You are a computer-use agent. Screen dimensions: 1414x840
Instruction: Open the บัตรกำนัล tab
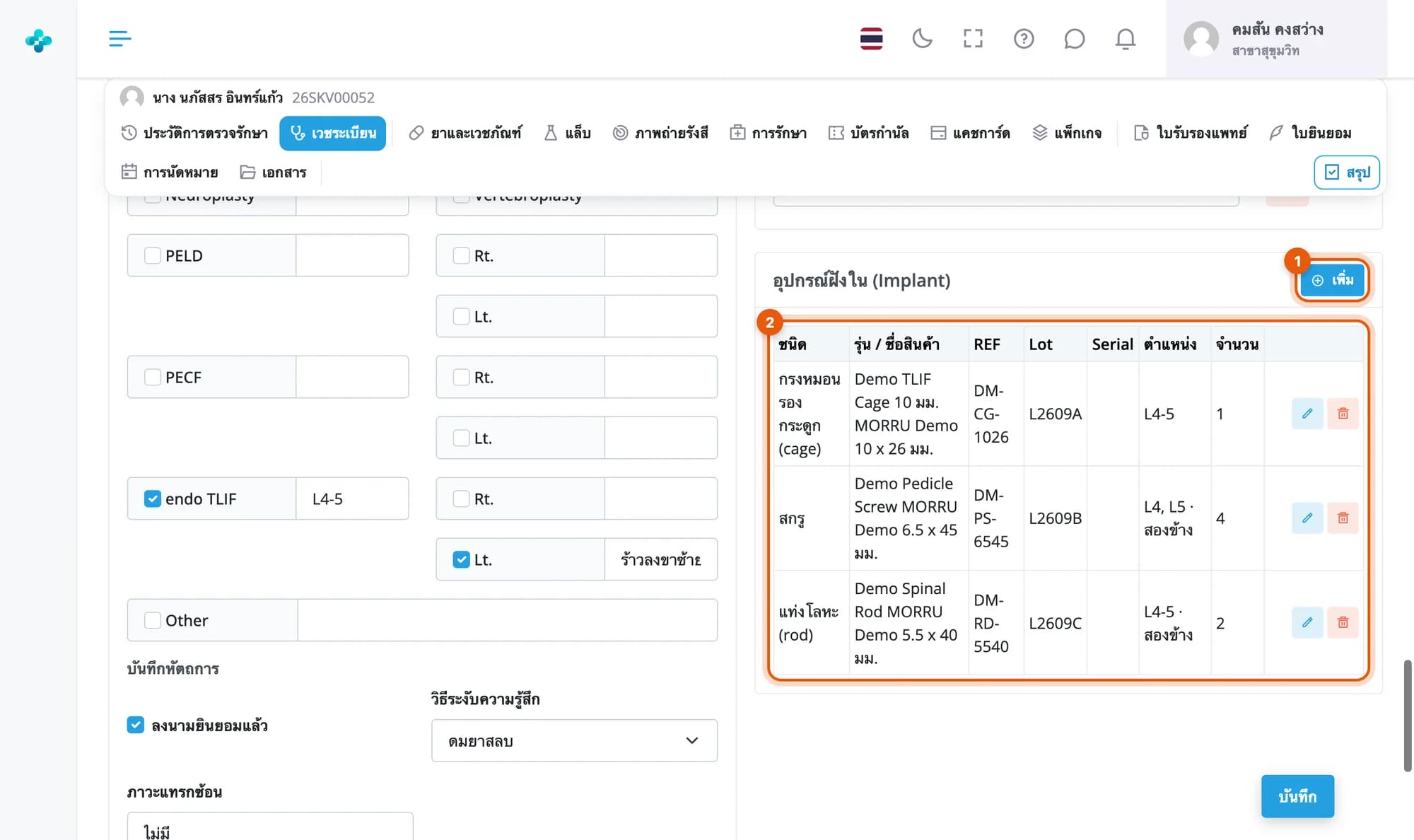868,133
